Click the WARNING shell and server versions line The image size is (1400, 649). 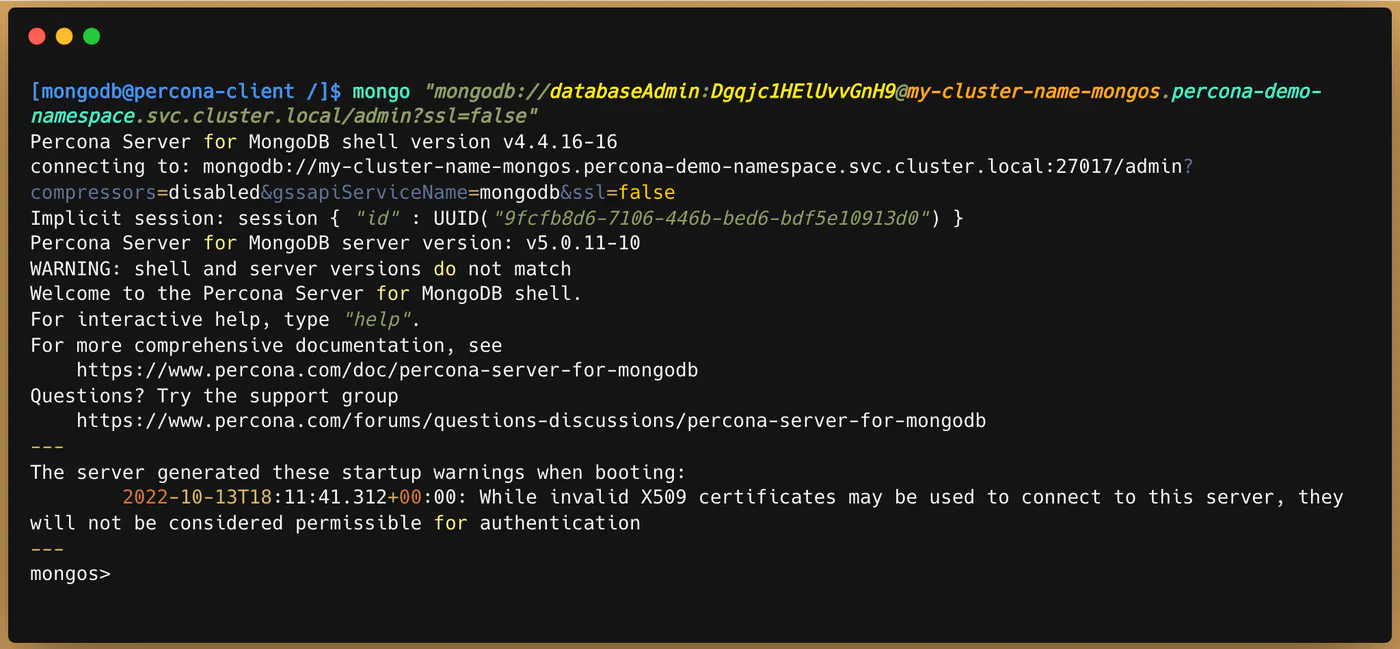pyautogui.click(x=301, y=269)
